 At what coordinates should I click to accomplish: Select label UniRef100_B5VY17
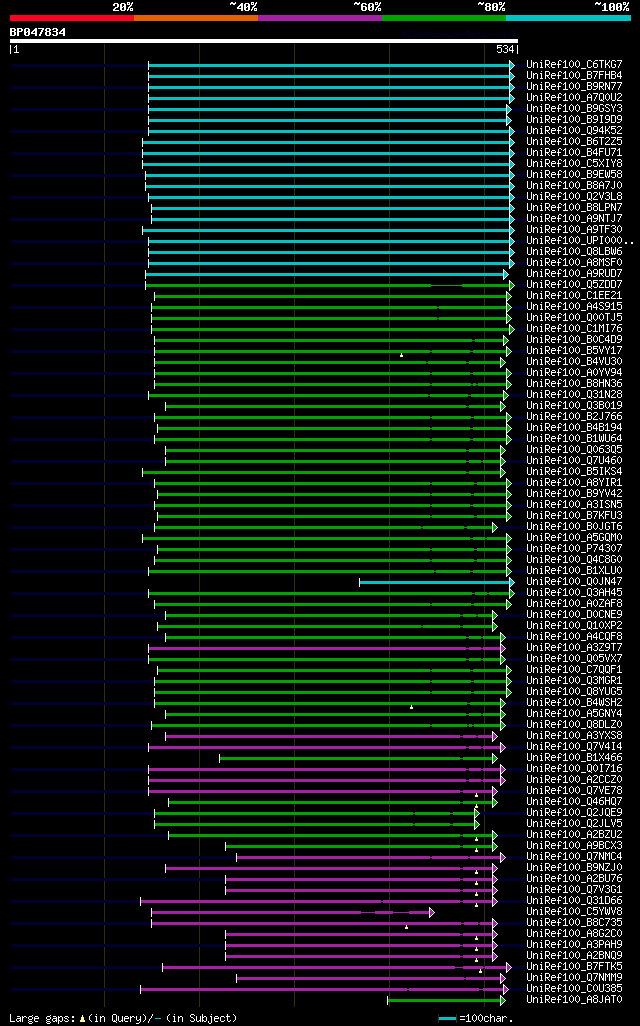click(574, 351)
